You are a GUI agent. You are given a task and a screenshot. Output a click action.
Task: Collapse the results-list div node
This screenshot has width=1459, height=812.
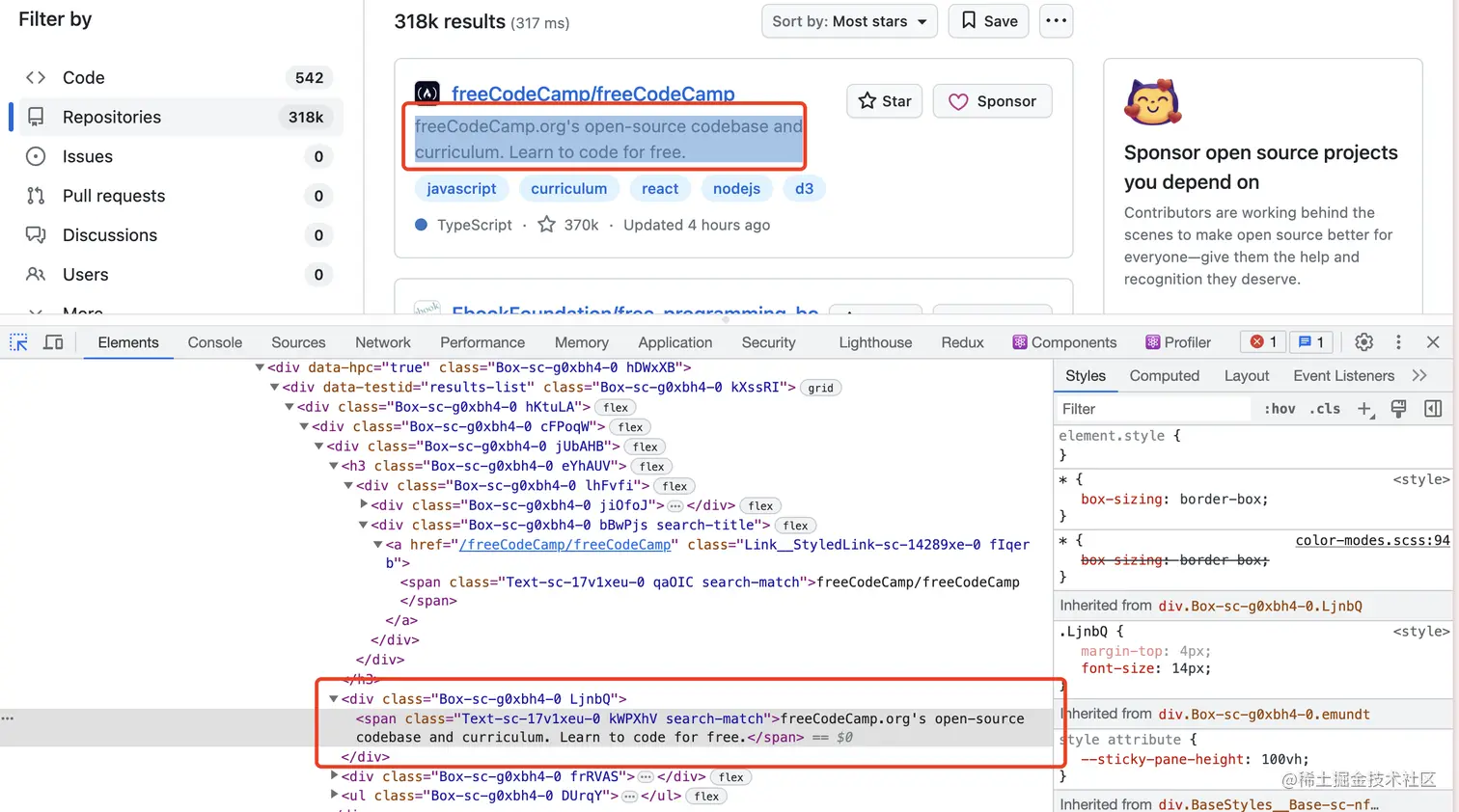[274, 388]
